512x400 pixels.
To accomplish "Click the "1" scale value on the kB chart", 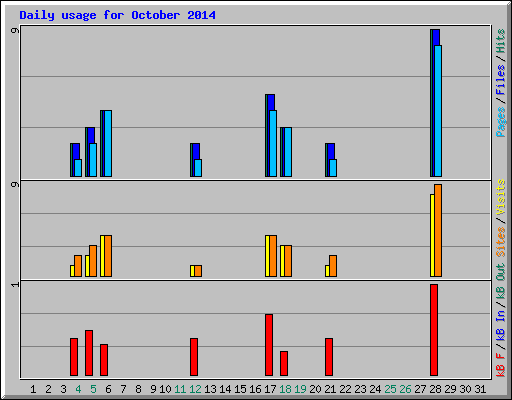I will [x=15, y=284].
